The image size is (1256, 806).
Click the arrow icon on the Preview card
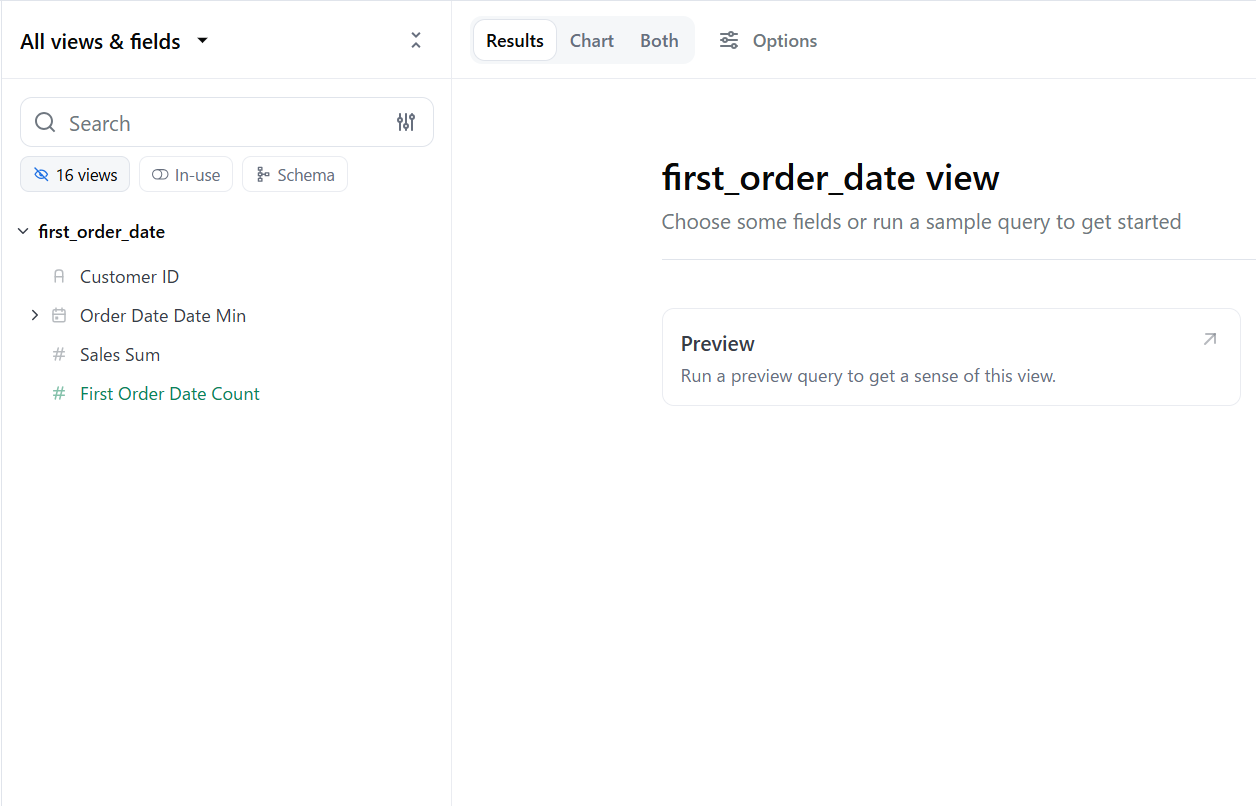[1209, 339]
